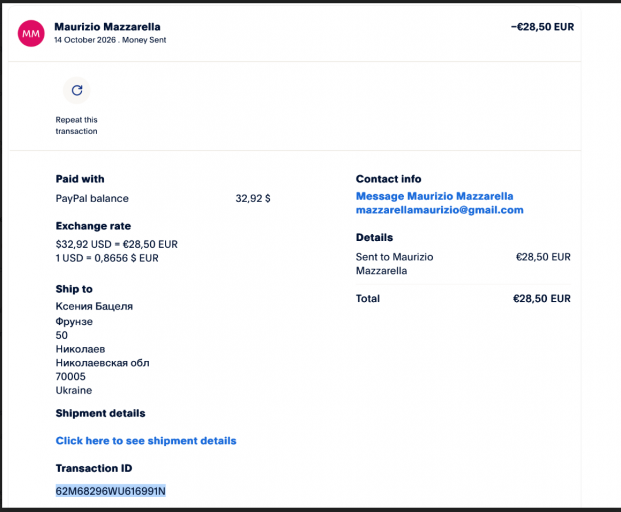Screen dimensions: 621x512
Task: Click the Repeat this transaction icon
Action: tap(77, 90)
